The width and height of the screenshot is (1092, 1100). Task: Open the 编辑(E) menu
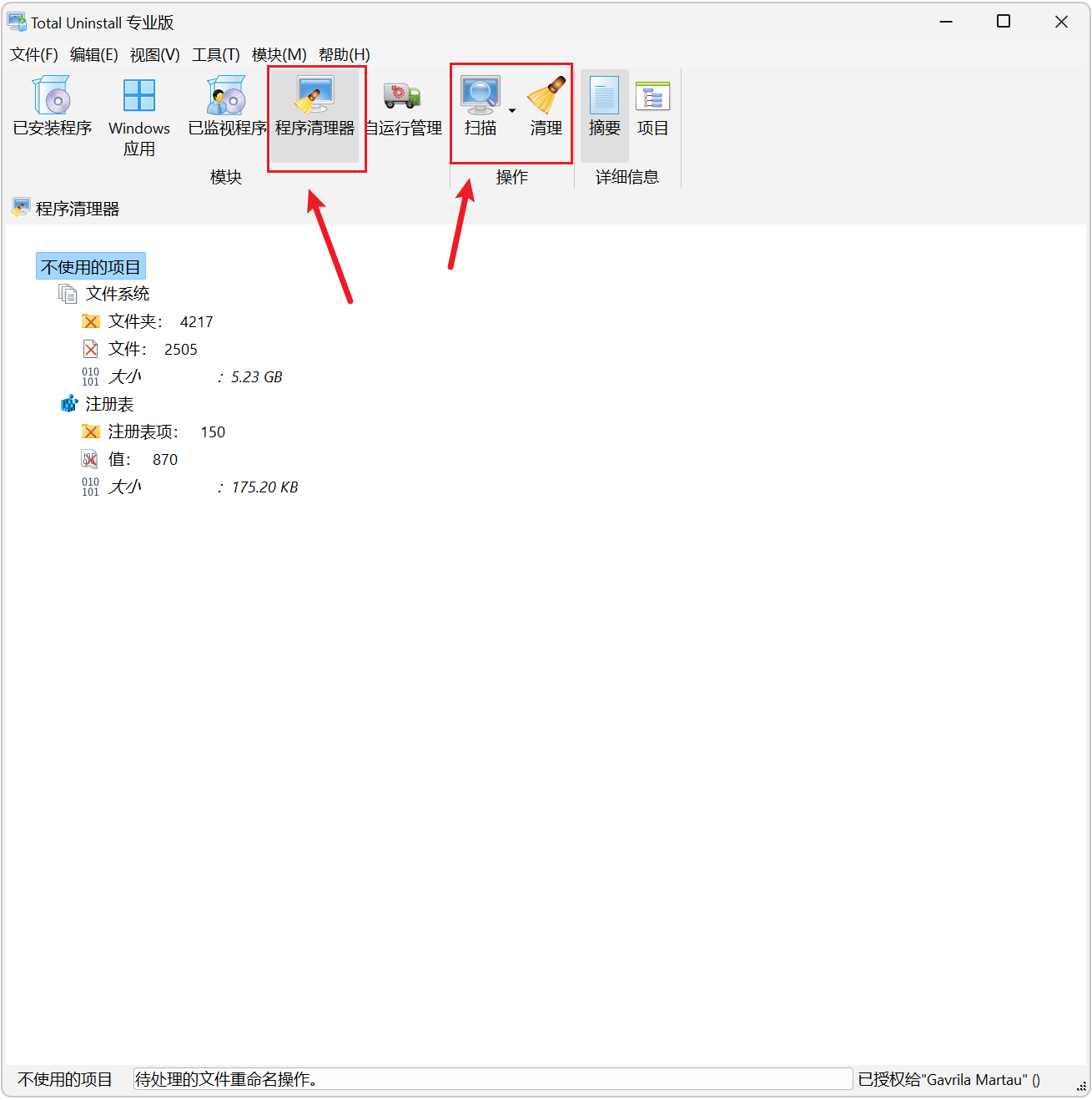[x=94, y=54]
